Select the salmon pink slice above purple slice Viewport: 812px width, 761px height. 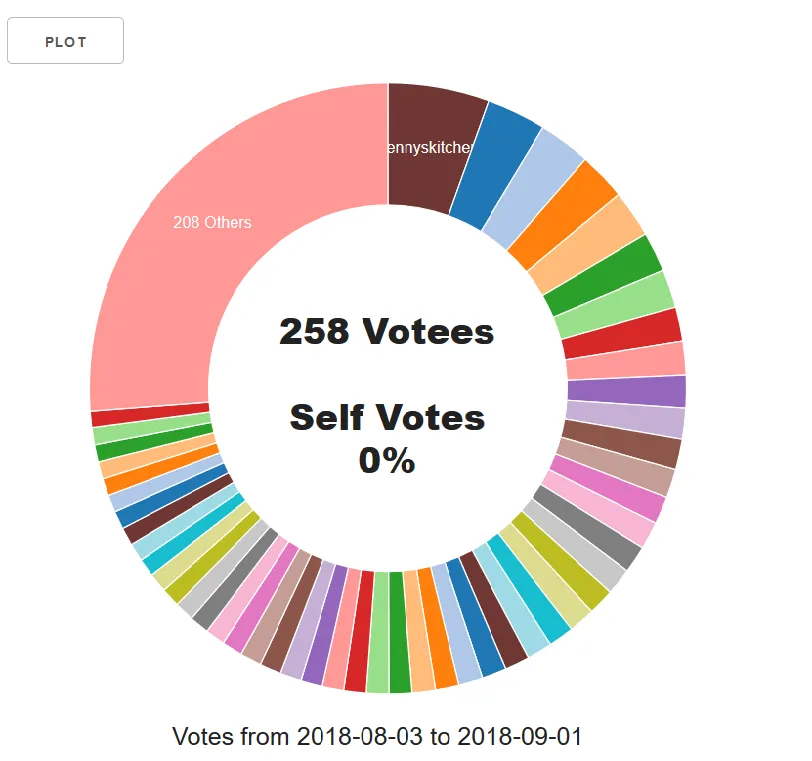(626, 361)
